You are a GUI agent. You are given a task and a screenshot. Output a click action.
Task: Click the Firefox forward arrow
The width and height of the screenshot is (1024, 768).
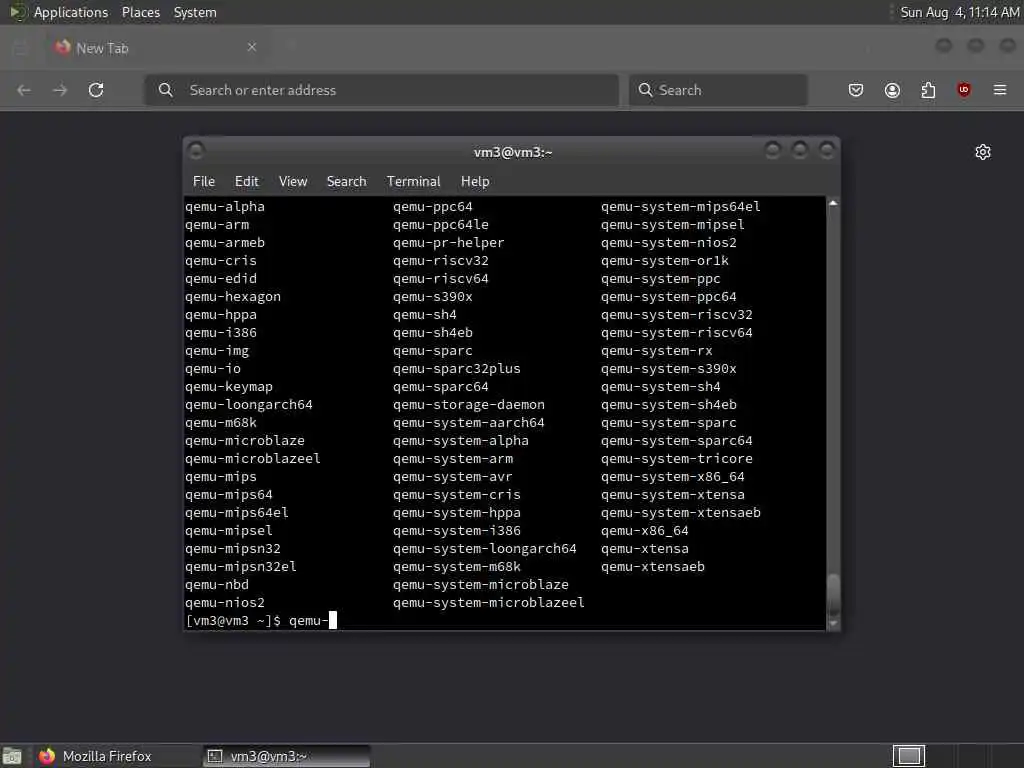60,90
